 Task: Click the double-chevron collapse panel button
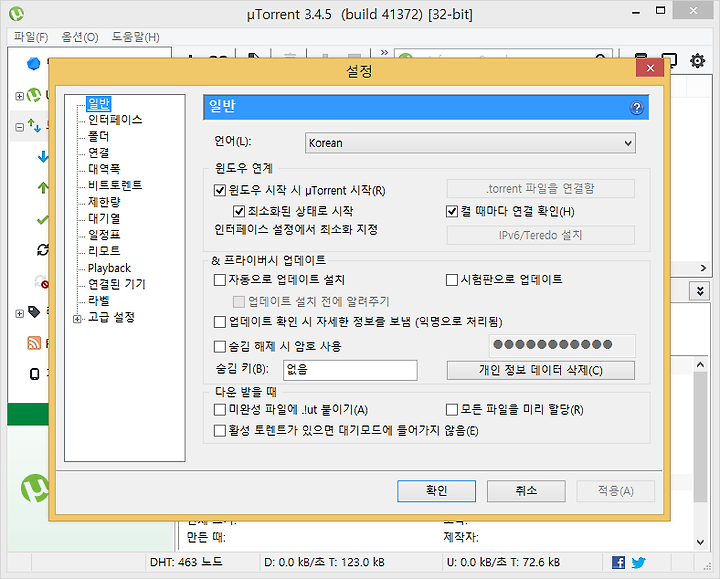[x=700, y=291]
